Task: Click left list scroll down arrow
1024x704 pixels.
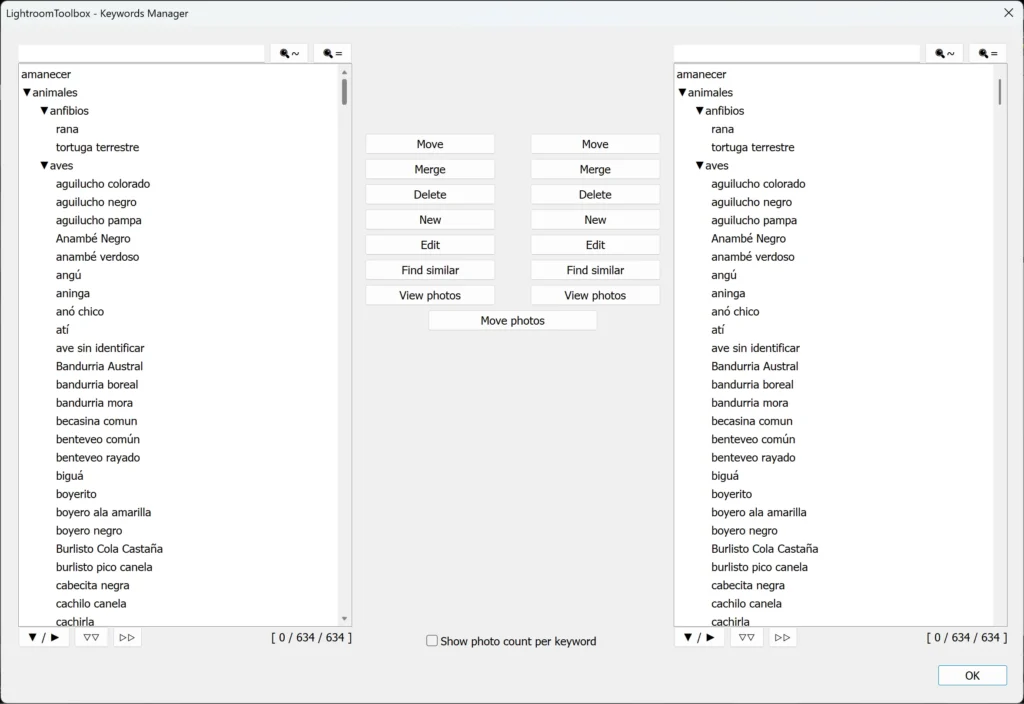Action: 344,618
